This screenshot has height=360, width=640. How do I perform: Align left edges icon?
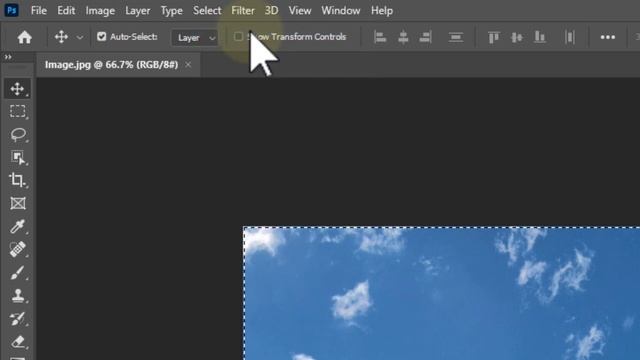tap(380, 37)
